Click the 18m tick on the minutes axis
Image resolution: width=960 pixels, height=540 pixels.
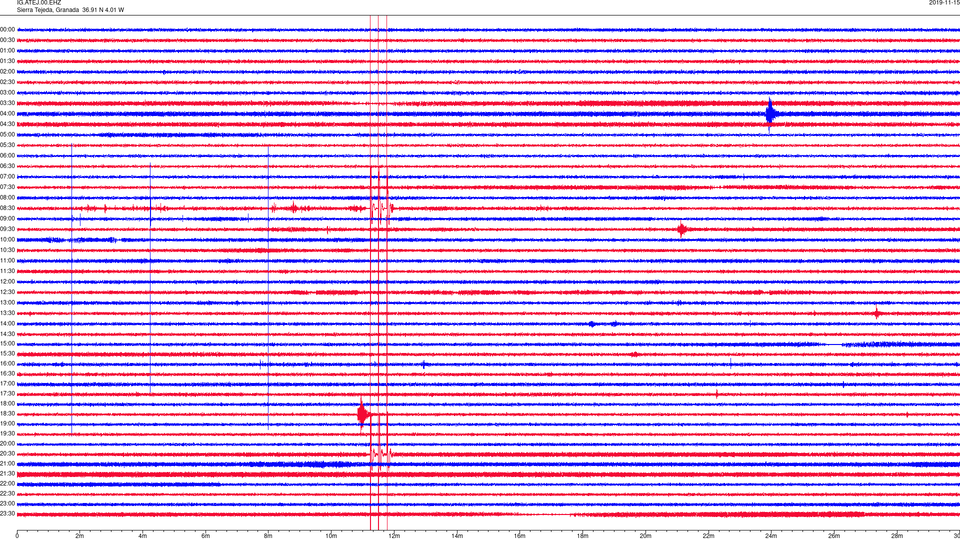(582, 536)
